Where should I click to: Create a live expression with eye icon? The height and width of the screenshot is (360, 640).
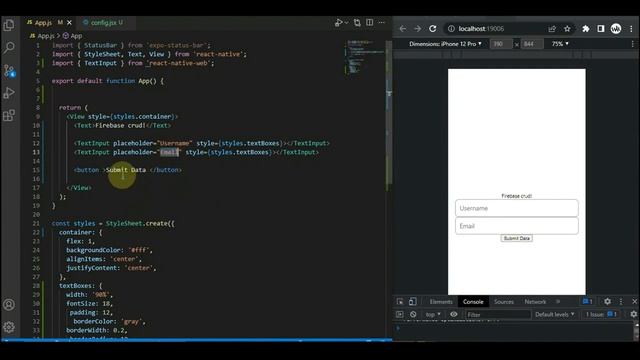pos(453,314)
